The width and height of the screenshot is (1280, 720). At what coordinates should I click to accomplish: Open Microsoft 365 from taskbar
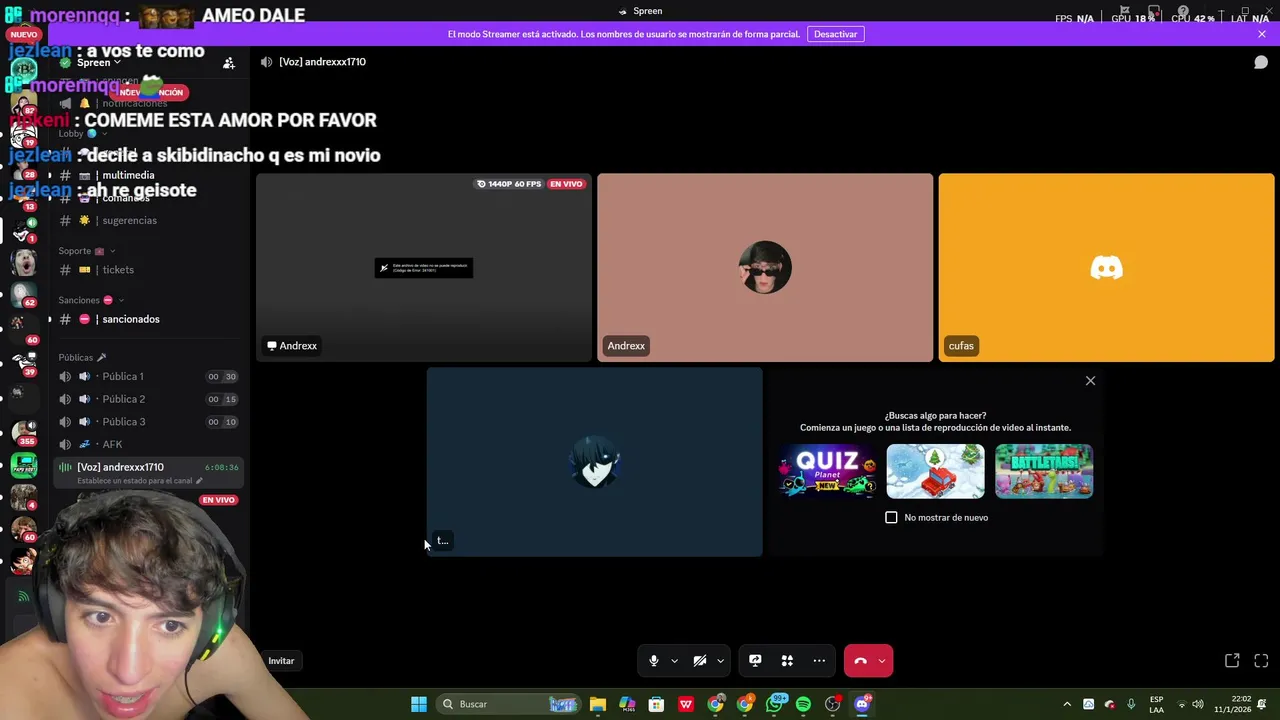pos(627,704)
